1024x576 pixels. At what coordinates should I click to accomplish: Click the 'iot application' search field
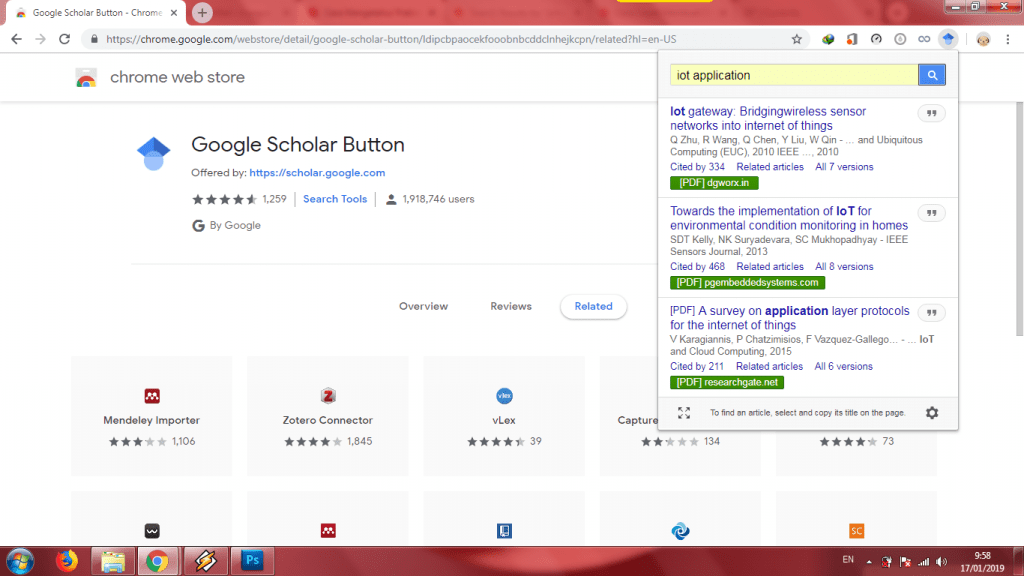(x=794, y=75)
